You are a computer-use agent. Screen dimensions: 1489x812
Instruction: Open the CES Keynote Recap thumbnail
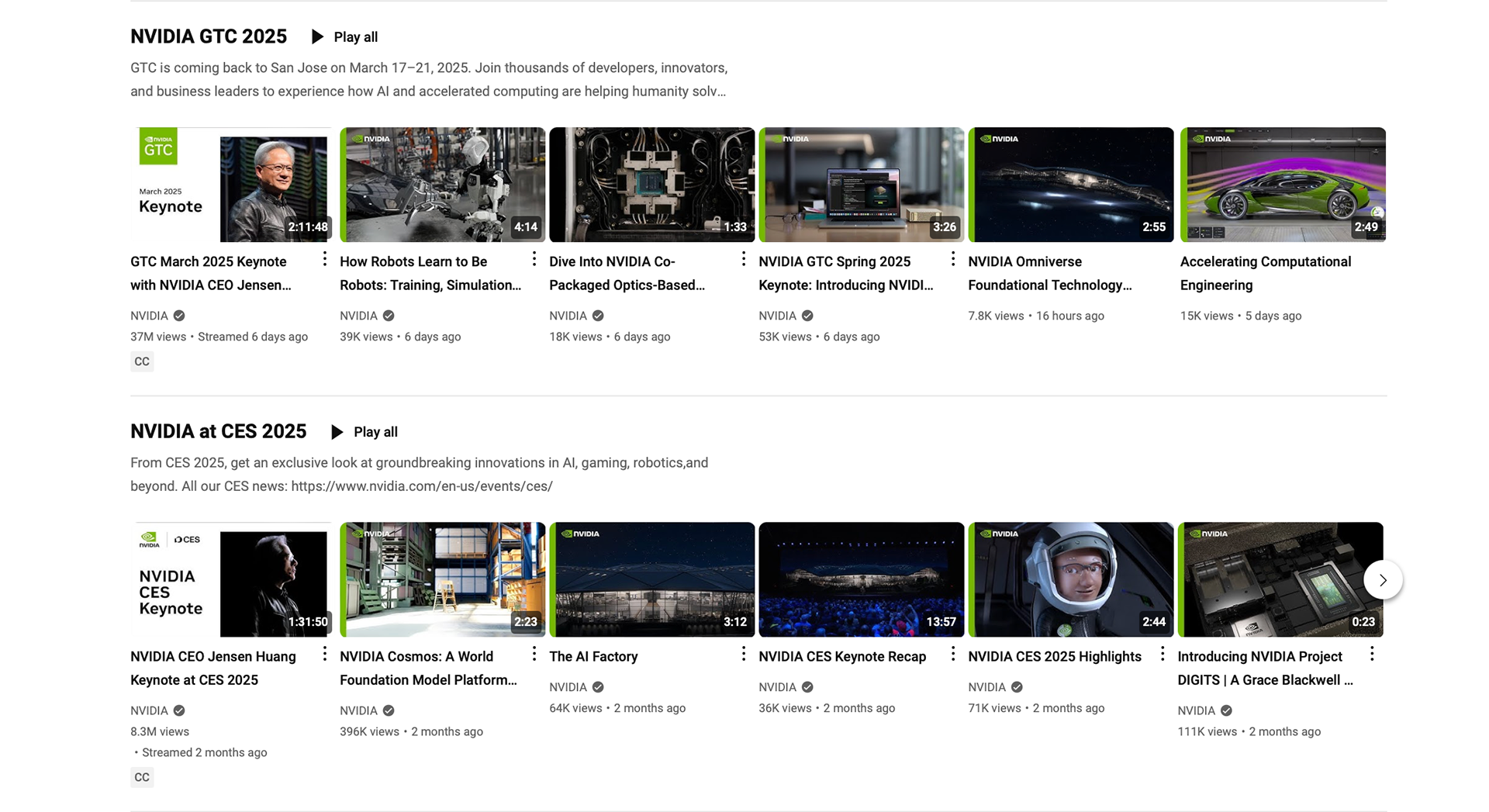pos(861,579)
